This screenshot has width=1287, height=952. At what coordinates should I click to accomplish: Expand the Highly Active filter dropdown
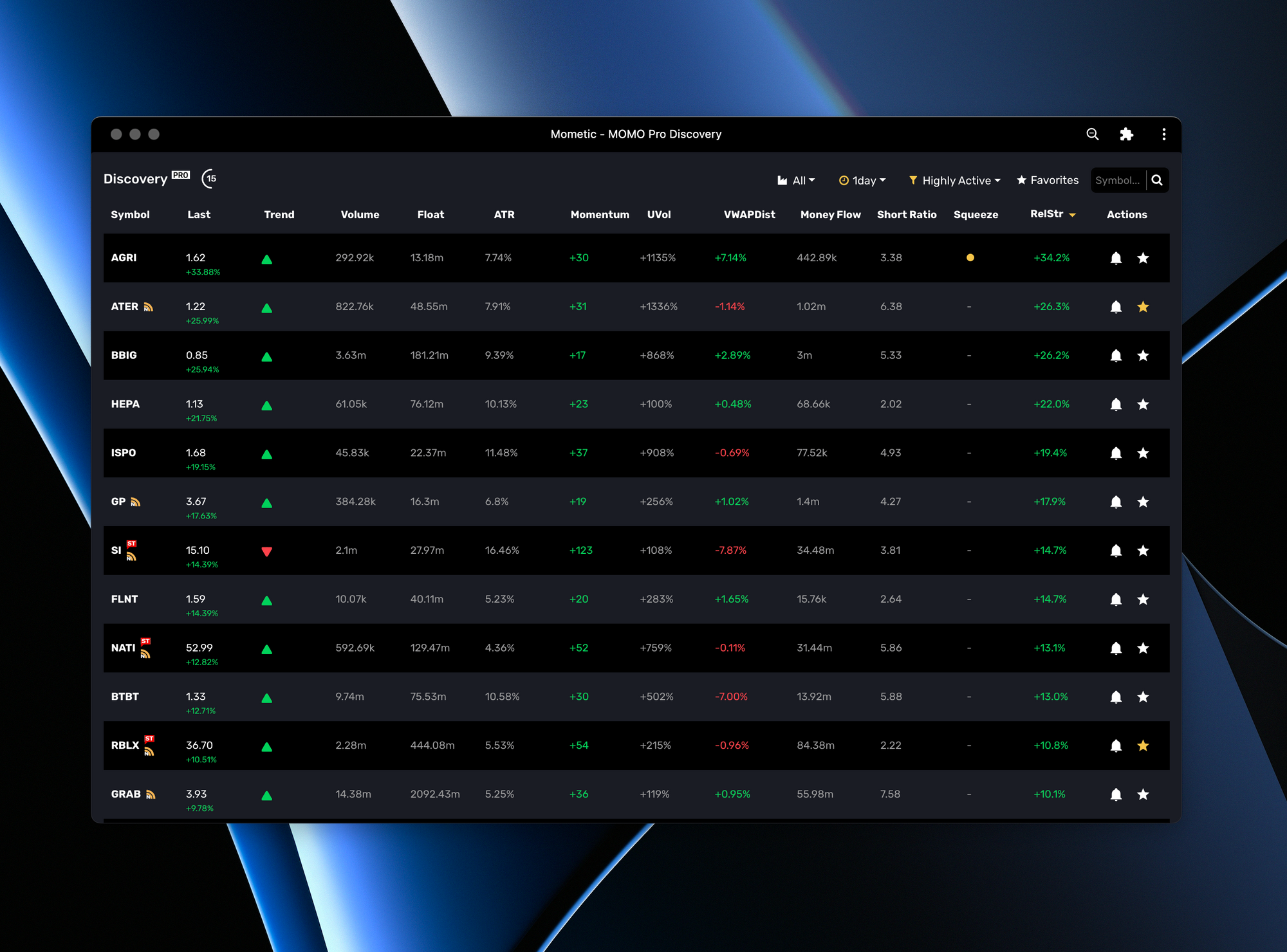(955, 181)
